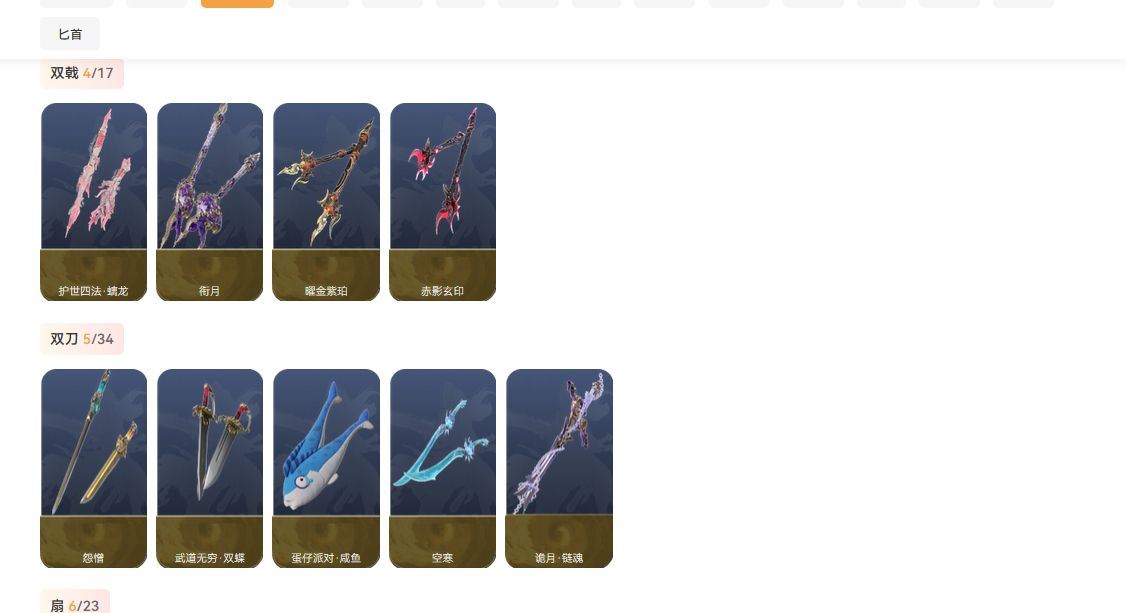Click the 诡月·链魂 name caption
Viewport: 1126px width, 613px height.
(559, 558)
